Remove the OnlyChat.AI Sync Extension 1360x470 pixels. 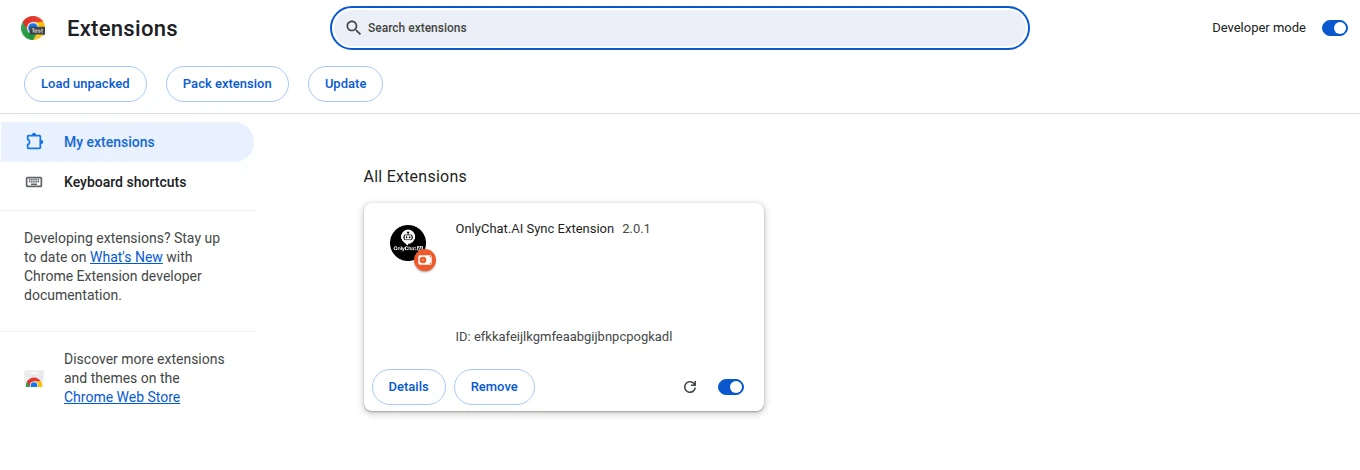[x=494, y=387]
